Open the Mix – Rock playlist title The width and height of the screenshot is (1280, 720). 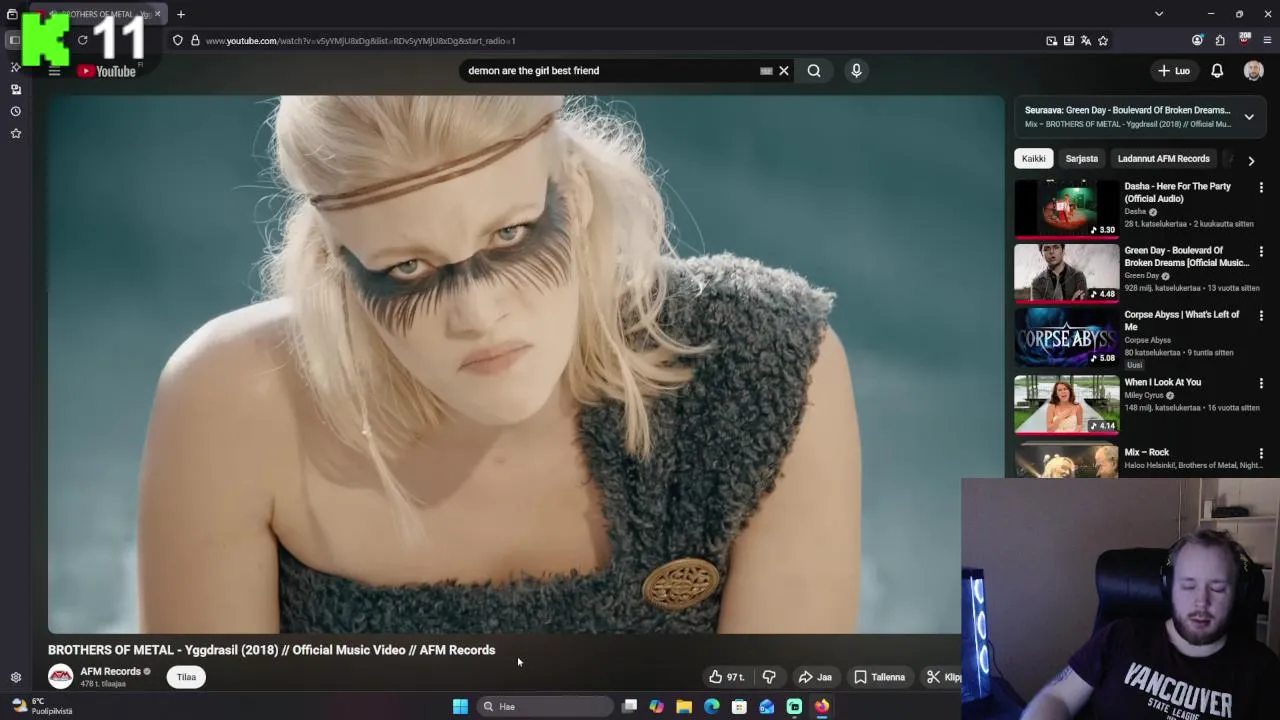(1146, 452)
